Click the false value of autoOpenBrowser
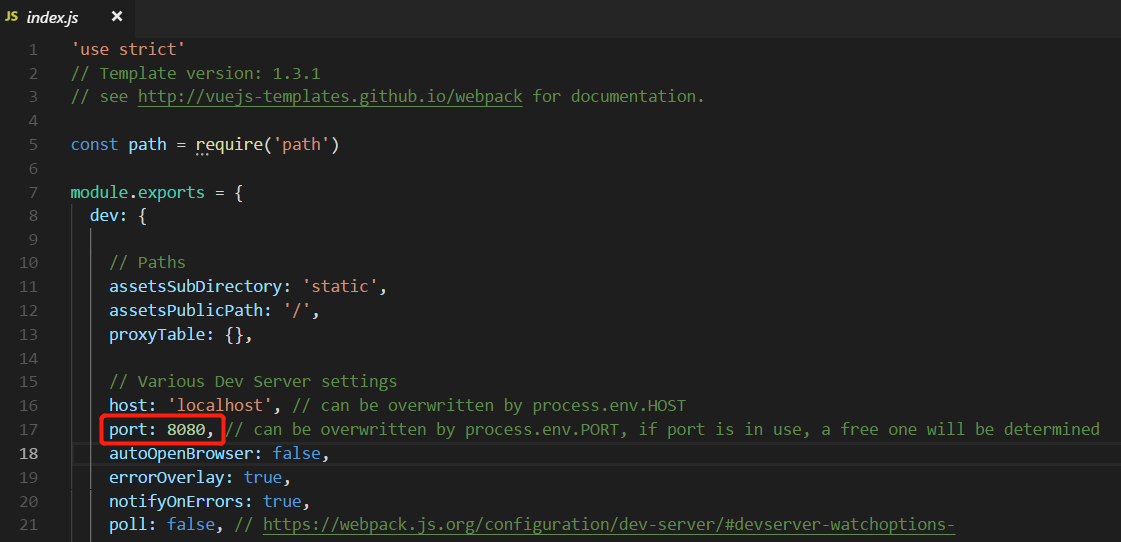Screen dimensions: 1121x542 coord(296,453)
